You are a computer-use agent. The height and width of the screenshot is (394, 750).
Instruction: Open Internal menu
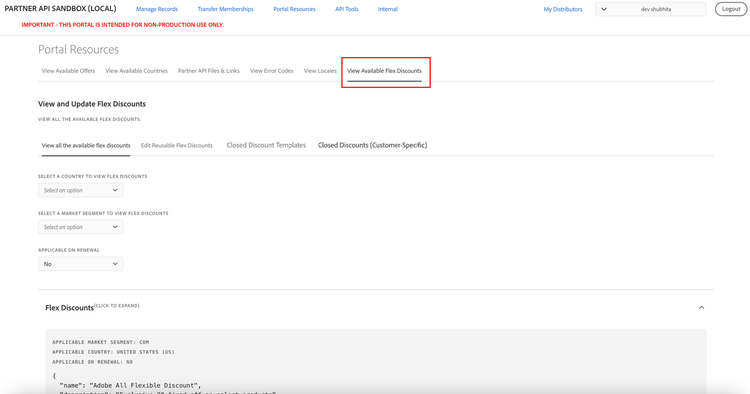(x=387, y=9)
